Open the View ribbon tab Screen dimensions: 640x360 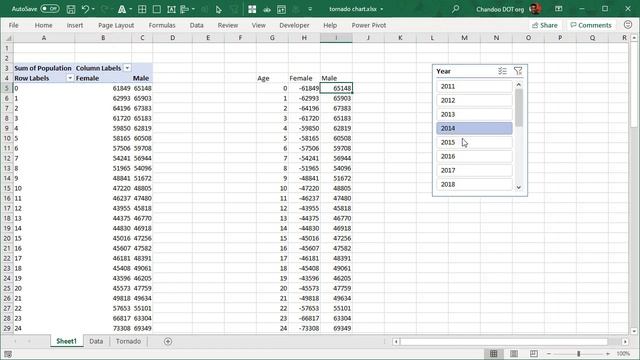[258, 25]
